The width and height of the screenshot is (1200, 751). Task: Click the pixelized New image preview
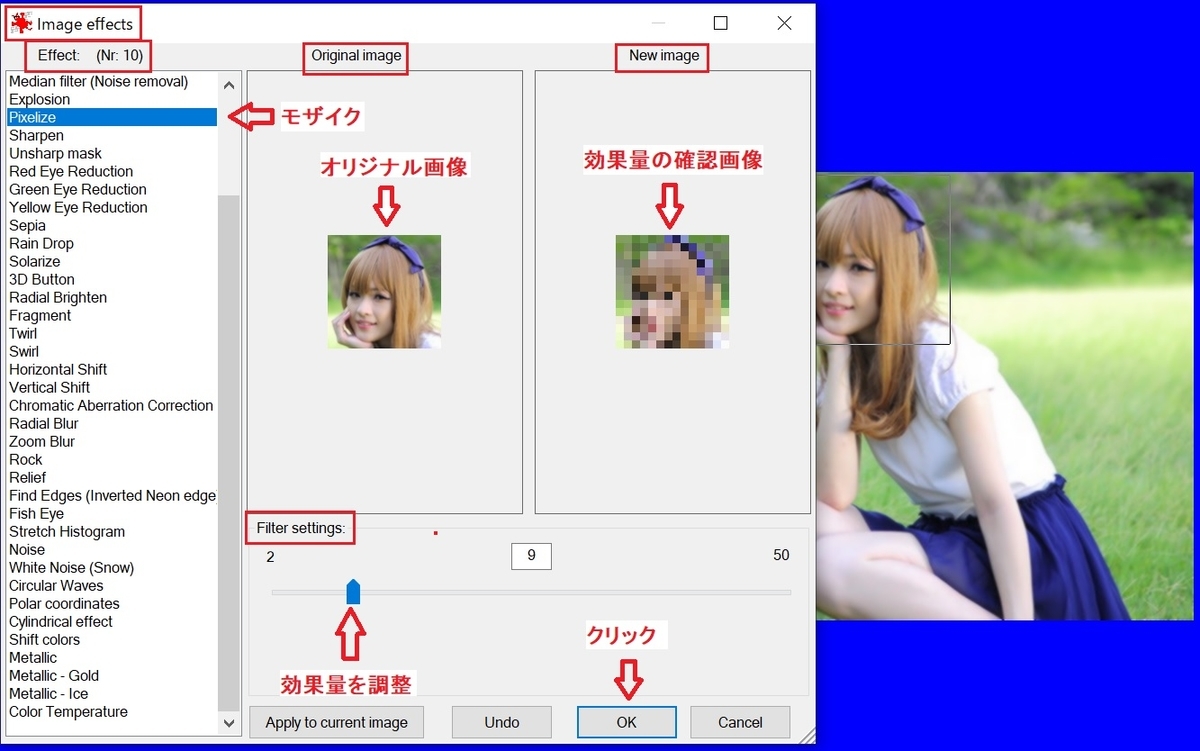pyautogui.click(x=673, y=291)
